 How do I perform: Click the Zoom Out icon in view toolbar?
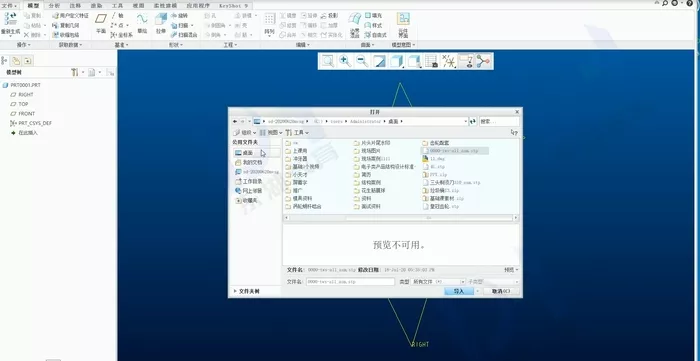click(x=362, y=61)
